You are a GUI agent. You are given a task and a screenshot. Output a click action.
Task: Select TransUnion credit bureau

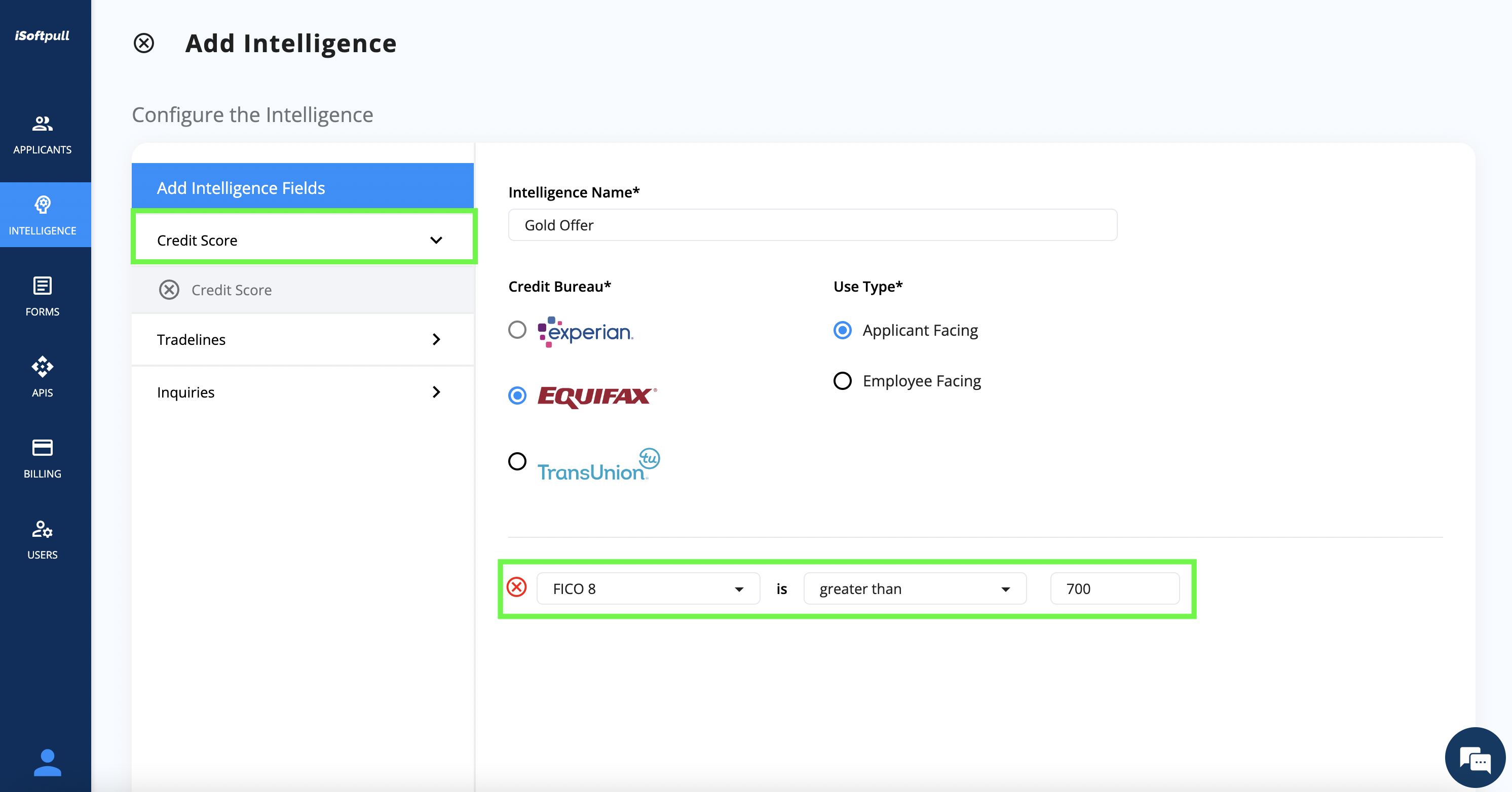[x=517, y=461]
